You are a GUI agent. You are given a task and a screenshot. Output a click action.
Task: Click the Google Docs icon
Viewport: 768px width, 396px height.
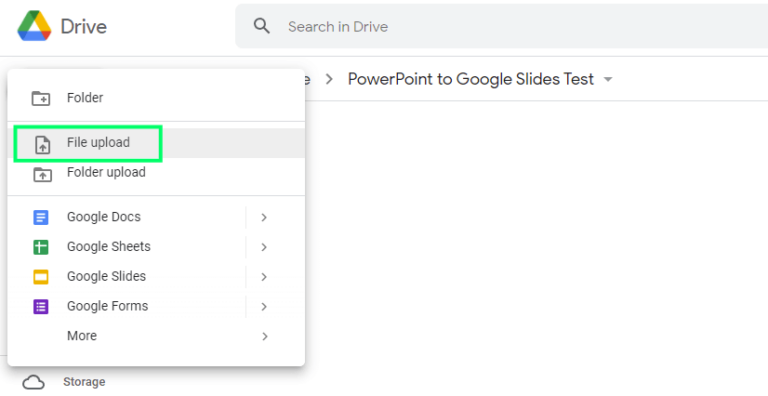click(41, 217)
